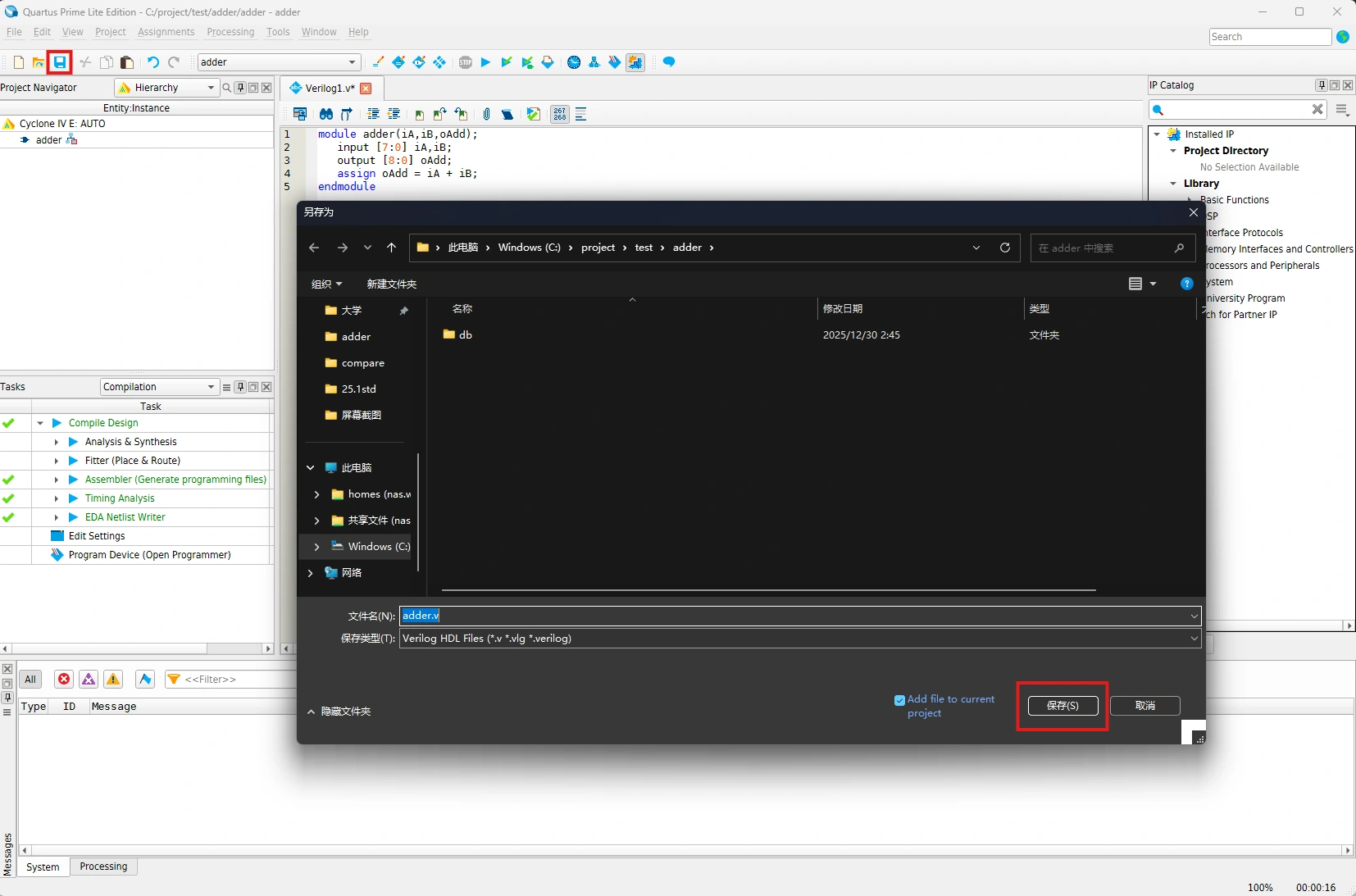Open the save type dropdown for Verilog HDL Files
The image size is (1356, 896).
pyautogui.click(x=1194, y=639)
